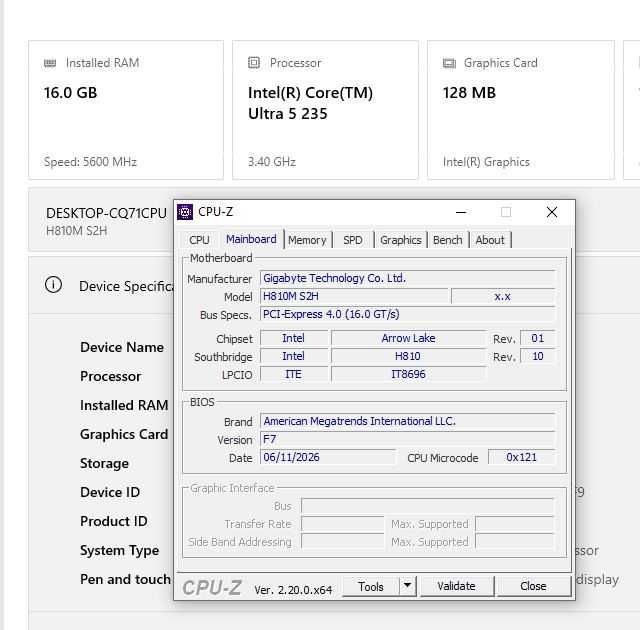Screen dimensions: 640x630
Task: Click 'DESKTOP-CQ71CPU' device name
Action: [107, 213]
